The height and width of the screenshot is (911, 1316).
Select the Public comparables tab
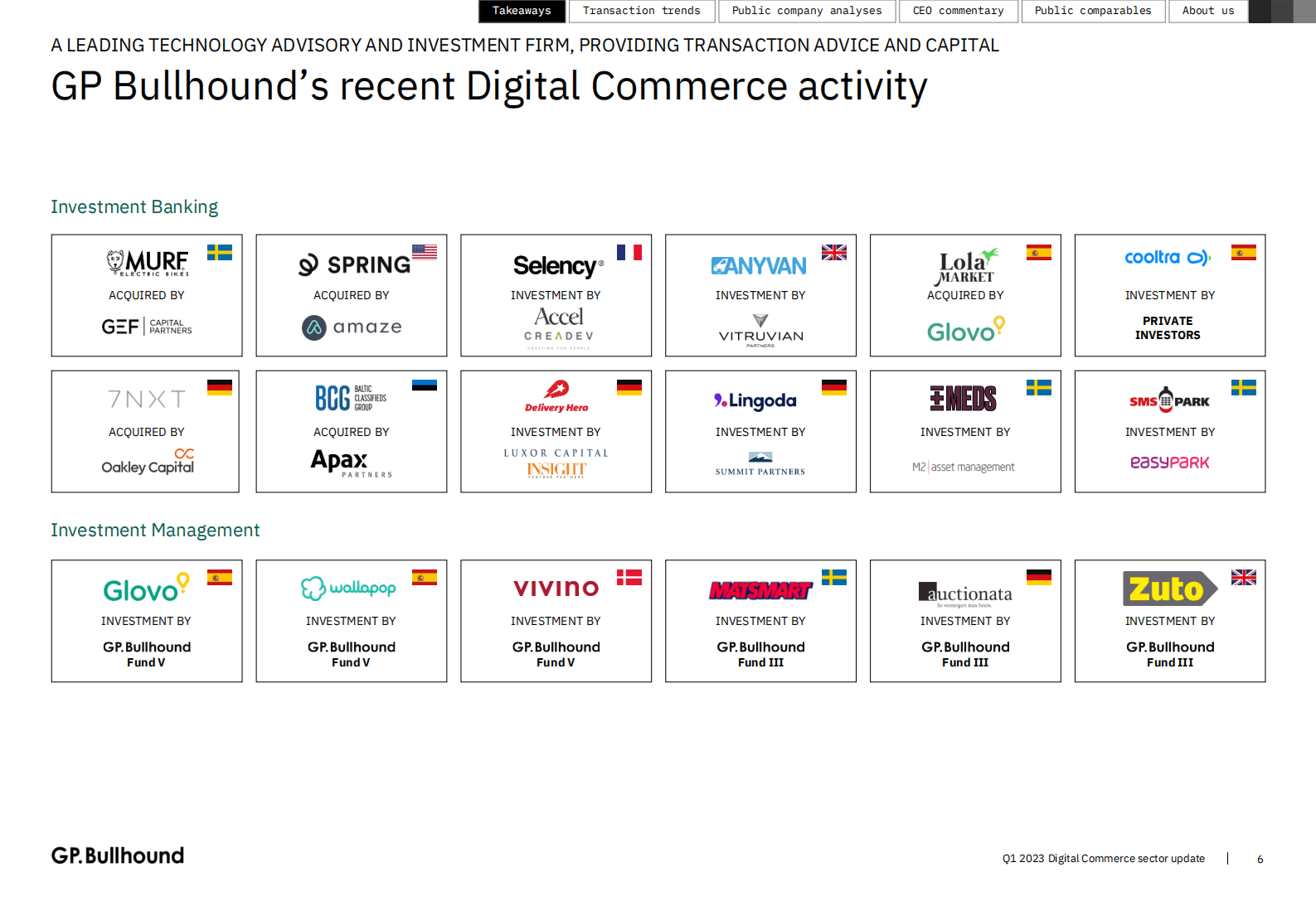pyautogui.click(x=1092, y=11)
